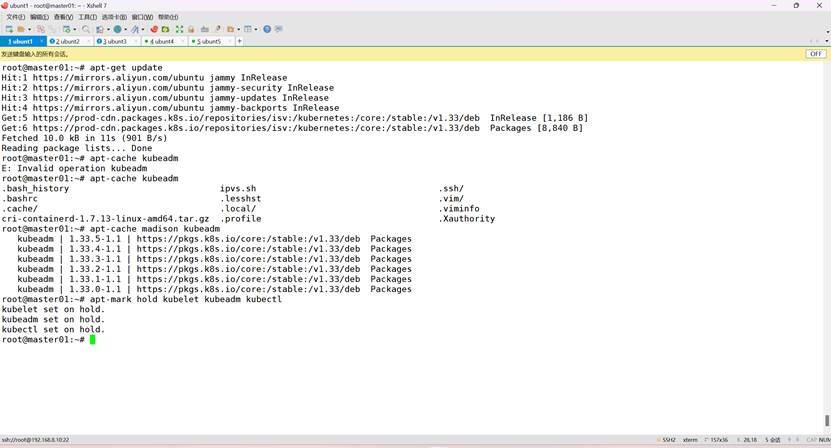Click the 157x36 terminal size indicator
Screen dimensions: 831x448
[717, 440]
